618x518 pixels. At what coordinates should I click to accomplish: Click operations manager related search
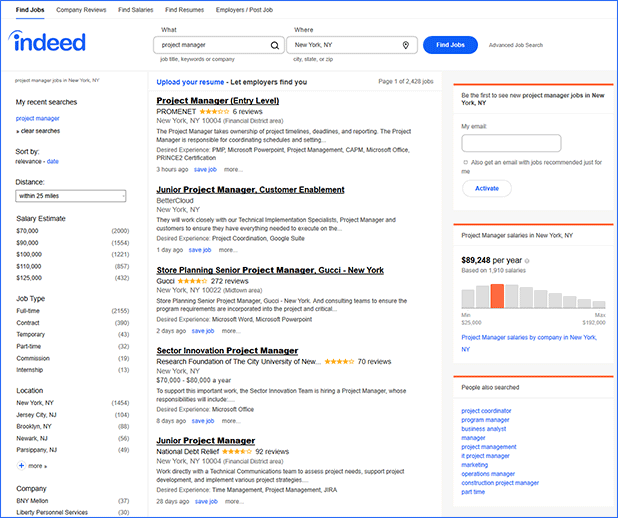(x=488, y=474)
